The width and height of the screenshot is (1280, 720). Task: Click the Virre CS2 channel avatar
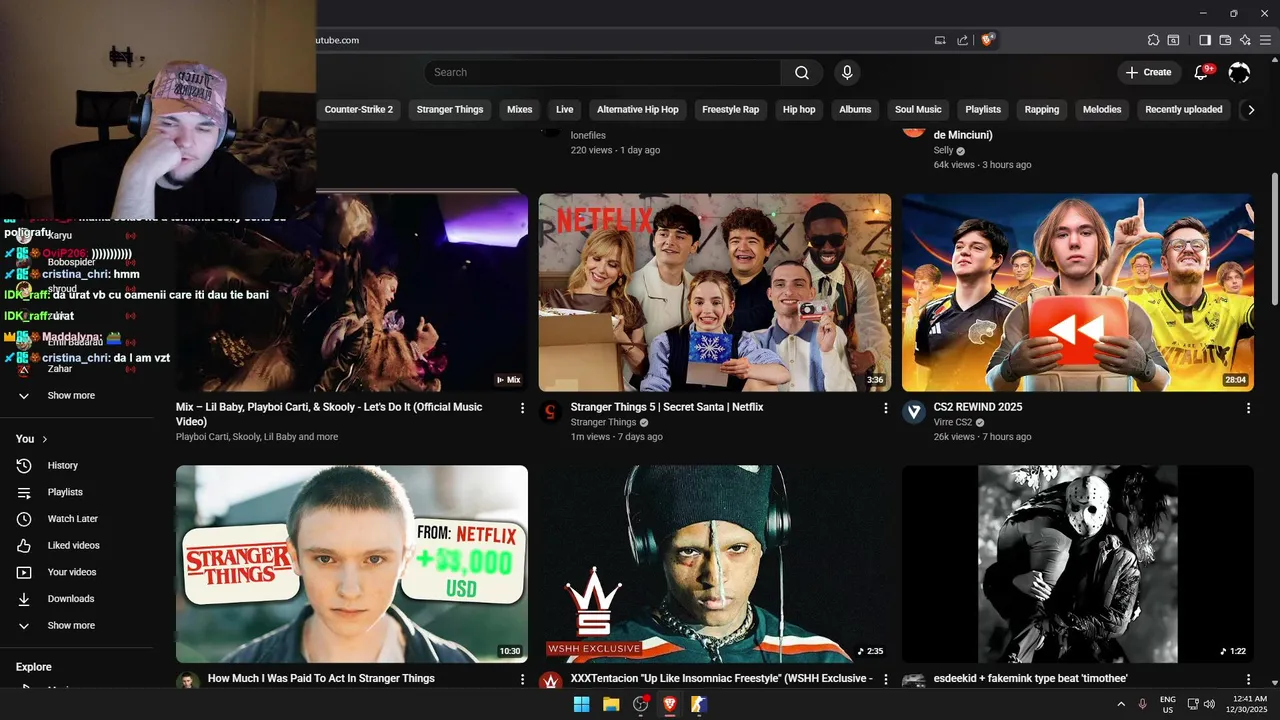(914, 413)
